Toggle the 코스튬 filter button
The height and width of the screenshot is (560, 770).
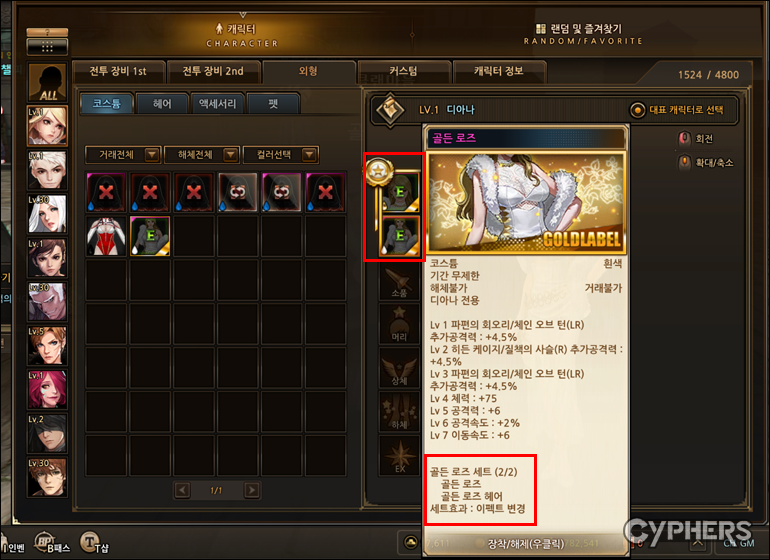coord(107,104)
